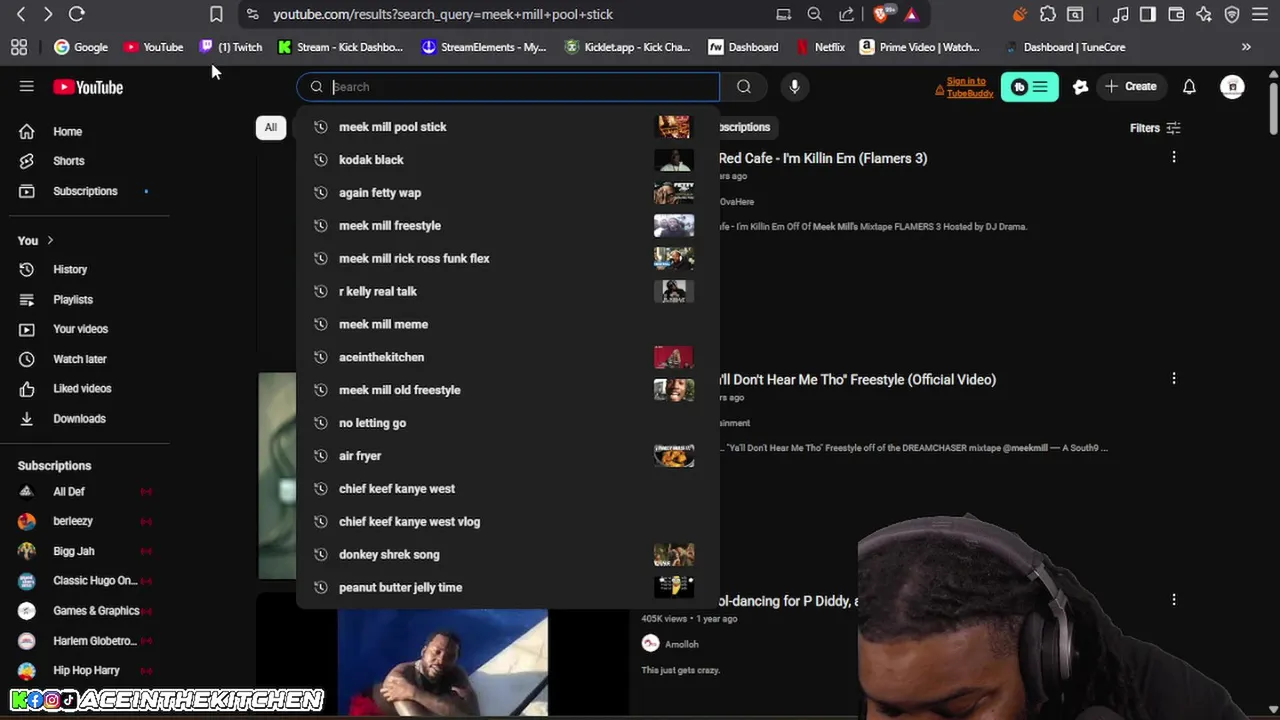Click the search magnifier button
The height and width of the screenshot is (720, 1280).
[x=744, y=87]
